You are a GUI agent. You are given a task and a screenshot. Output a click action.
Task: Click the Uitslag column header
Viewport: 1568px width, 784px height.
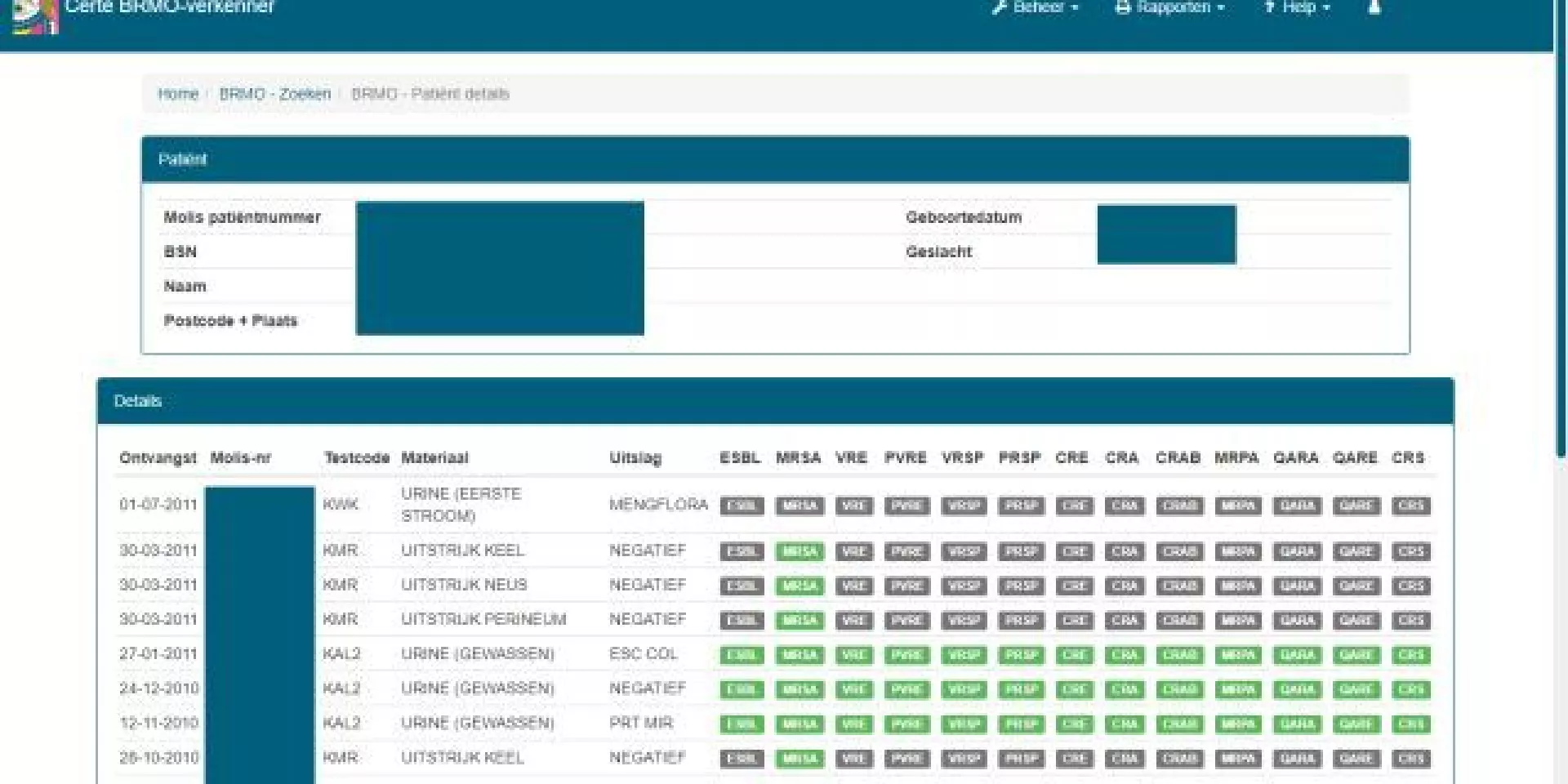point(635,458)
